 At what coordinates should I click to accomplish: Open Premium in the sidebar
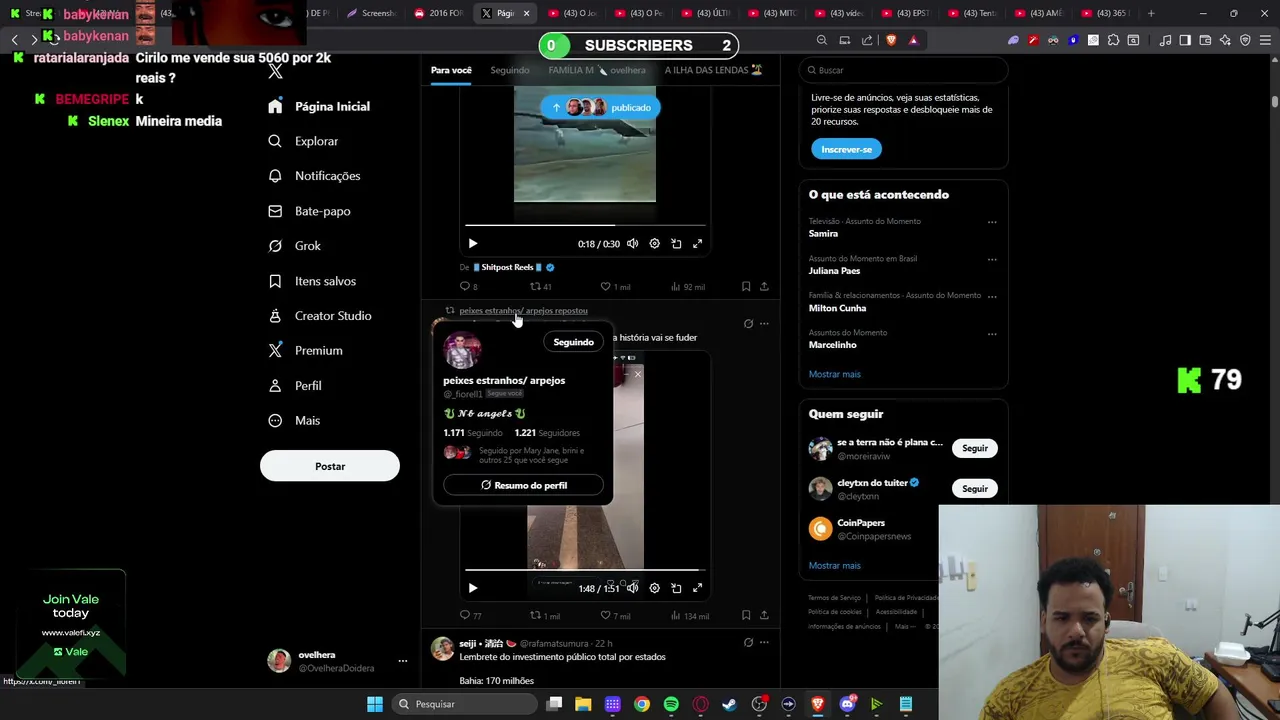[305, 351]
